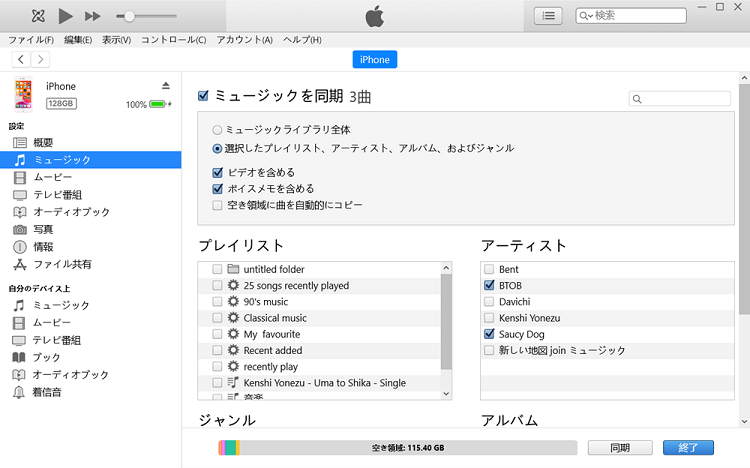
Task: Toggle ボイスメモを含める checkbox
Action: [218, 189]
